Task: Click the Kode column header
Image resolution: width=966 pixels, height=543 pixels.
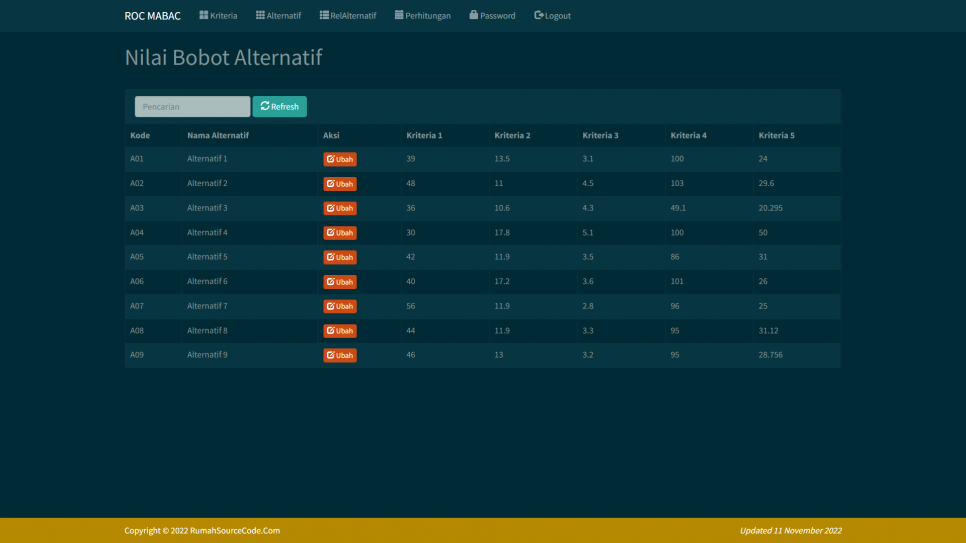Action: [140, 136]
